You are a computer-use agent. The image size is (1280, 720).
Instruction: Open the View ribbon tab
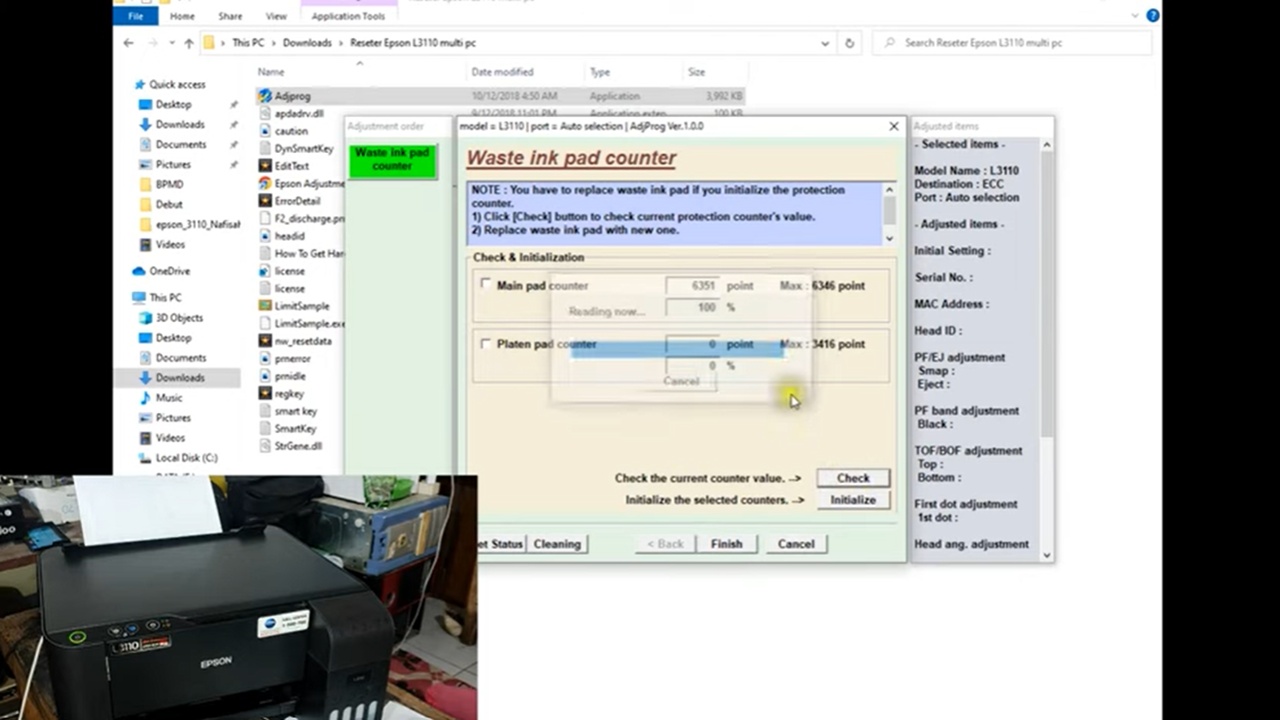pos(275,16)
